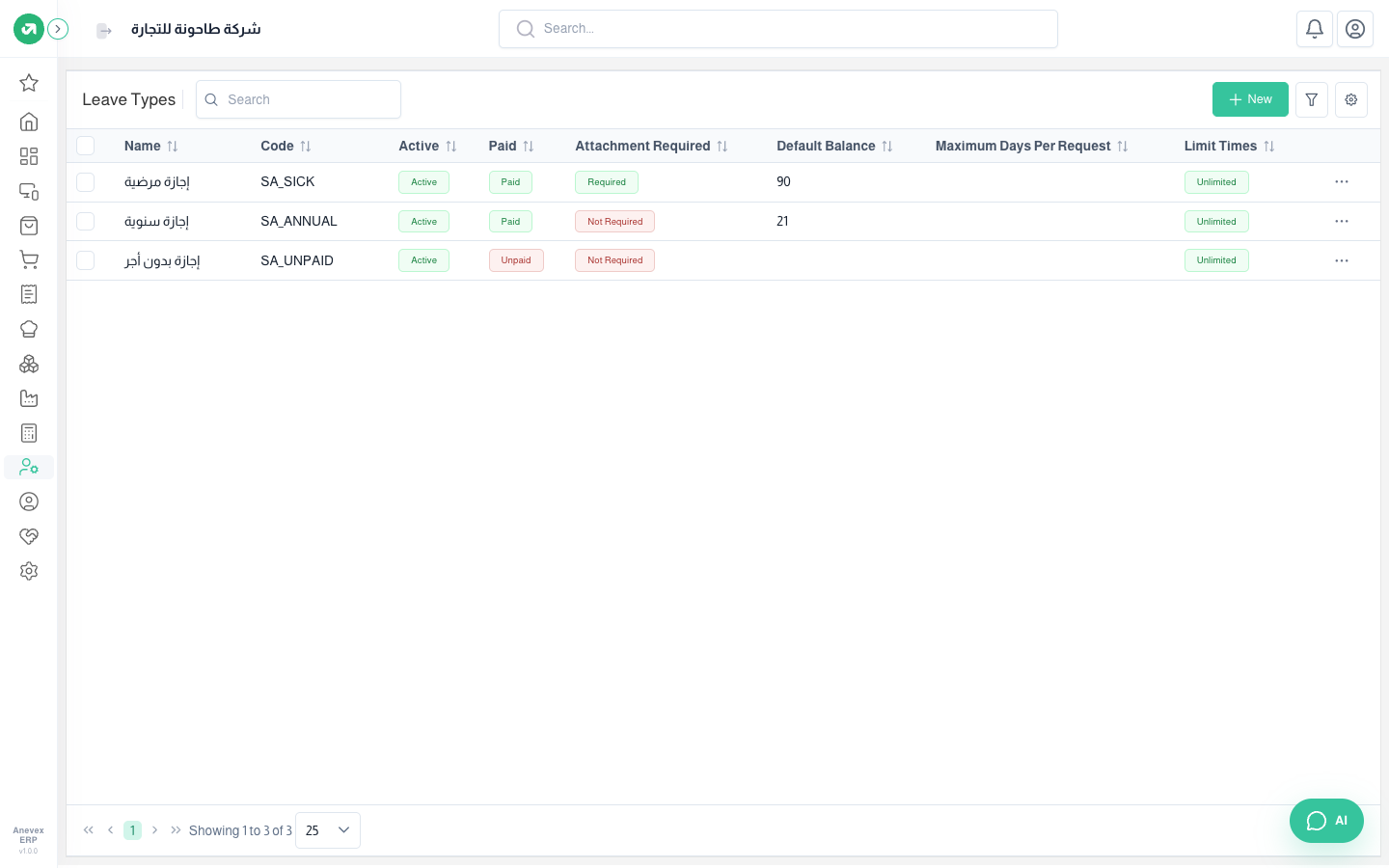The height and width of the screenshot is (868, 1389).
Task: Open the screens/devices icon in sidebar
Action: tap(29, 191)
